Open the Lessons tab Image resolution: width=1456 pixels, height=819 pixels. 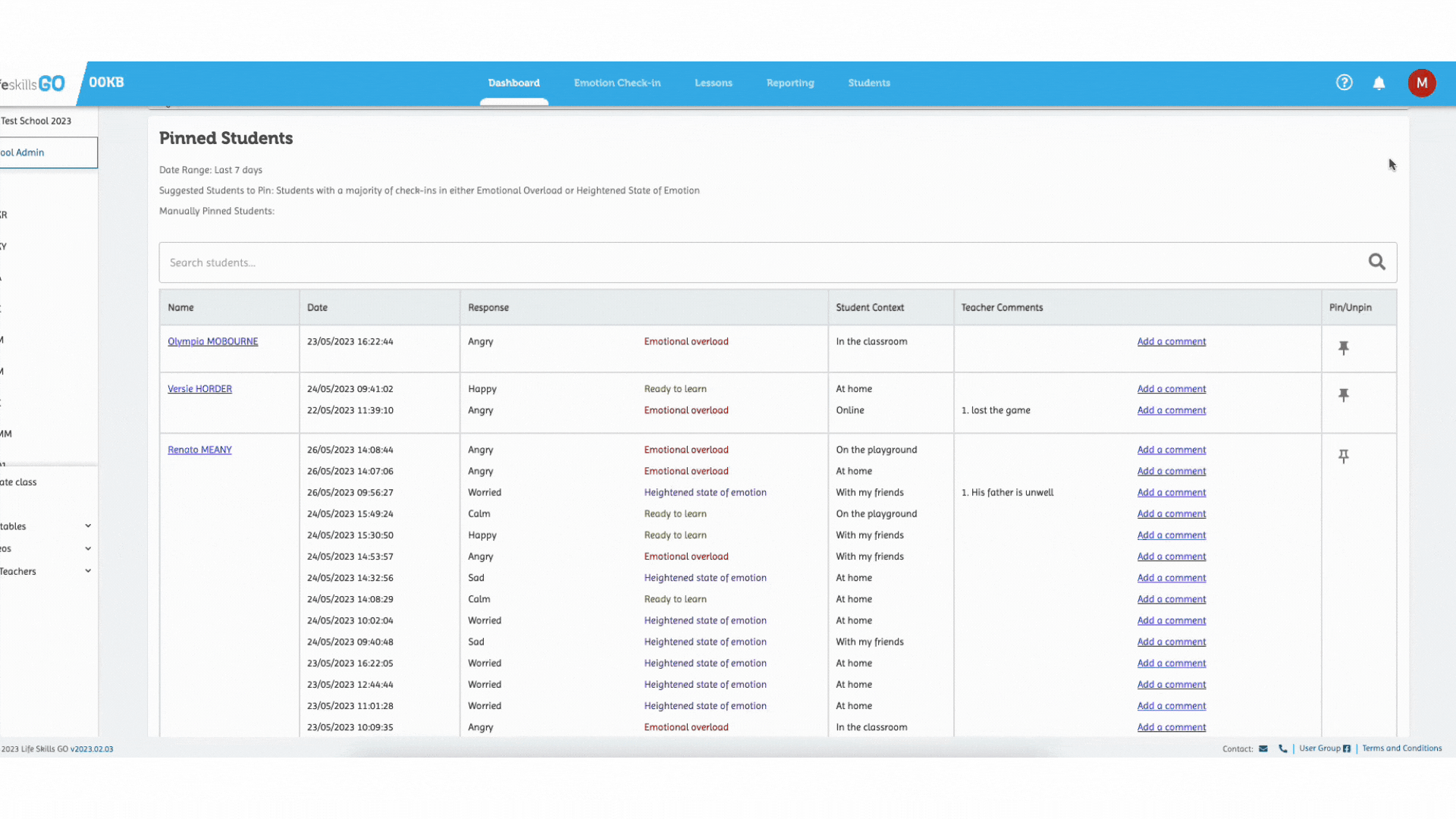[x=713, y=83]
